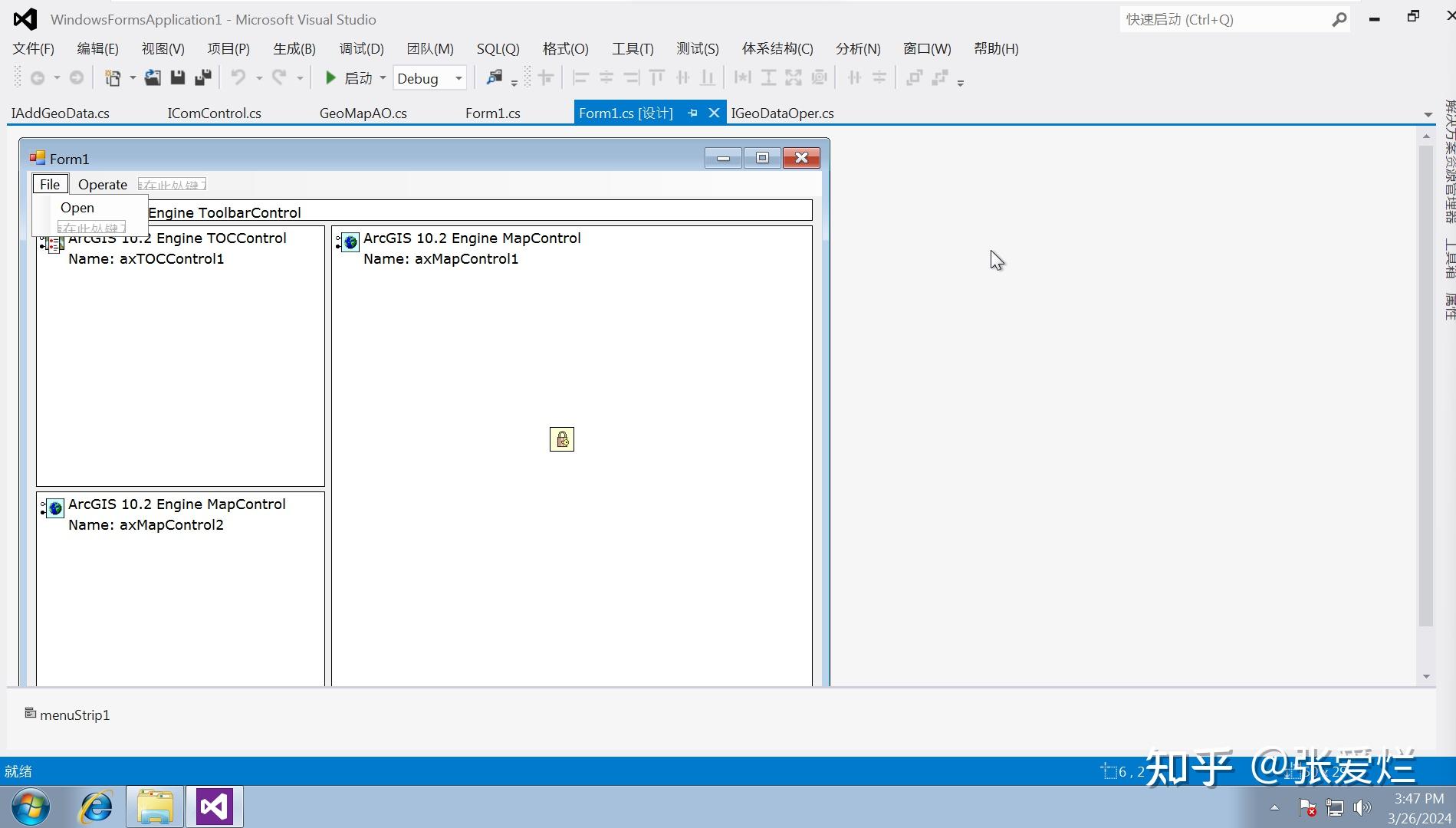Open the Windows Start menu
The width and height of the screenshot is (1456, 828).
pos(31,807)
